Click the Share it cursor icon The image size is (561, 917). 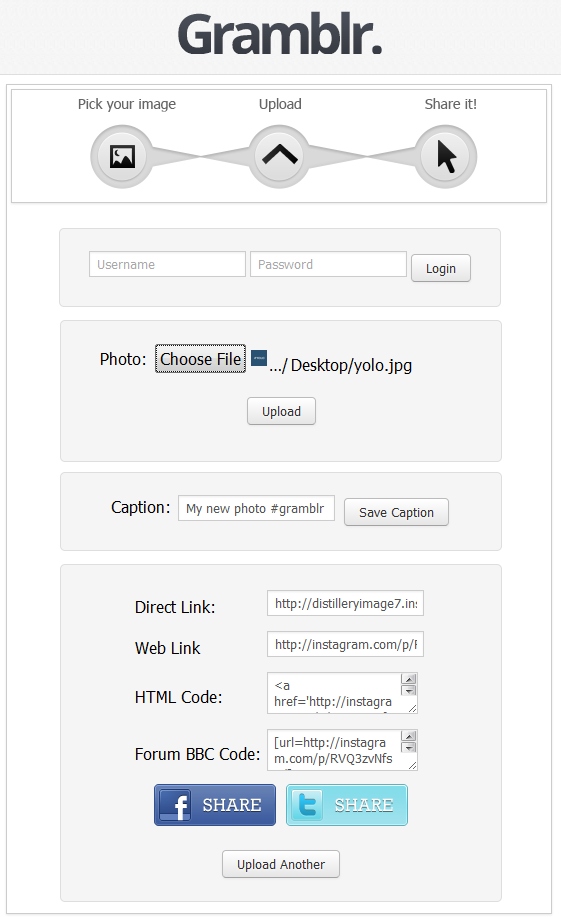[446, 157]
